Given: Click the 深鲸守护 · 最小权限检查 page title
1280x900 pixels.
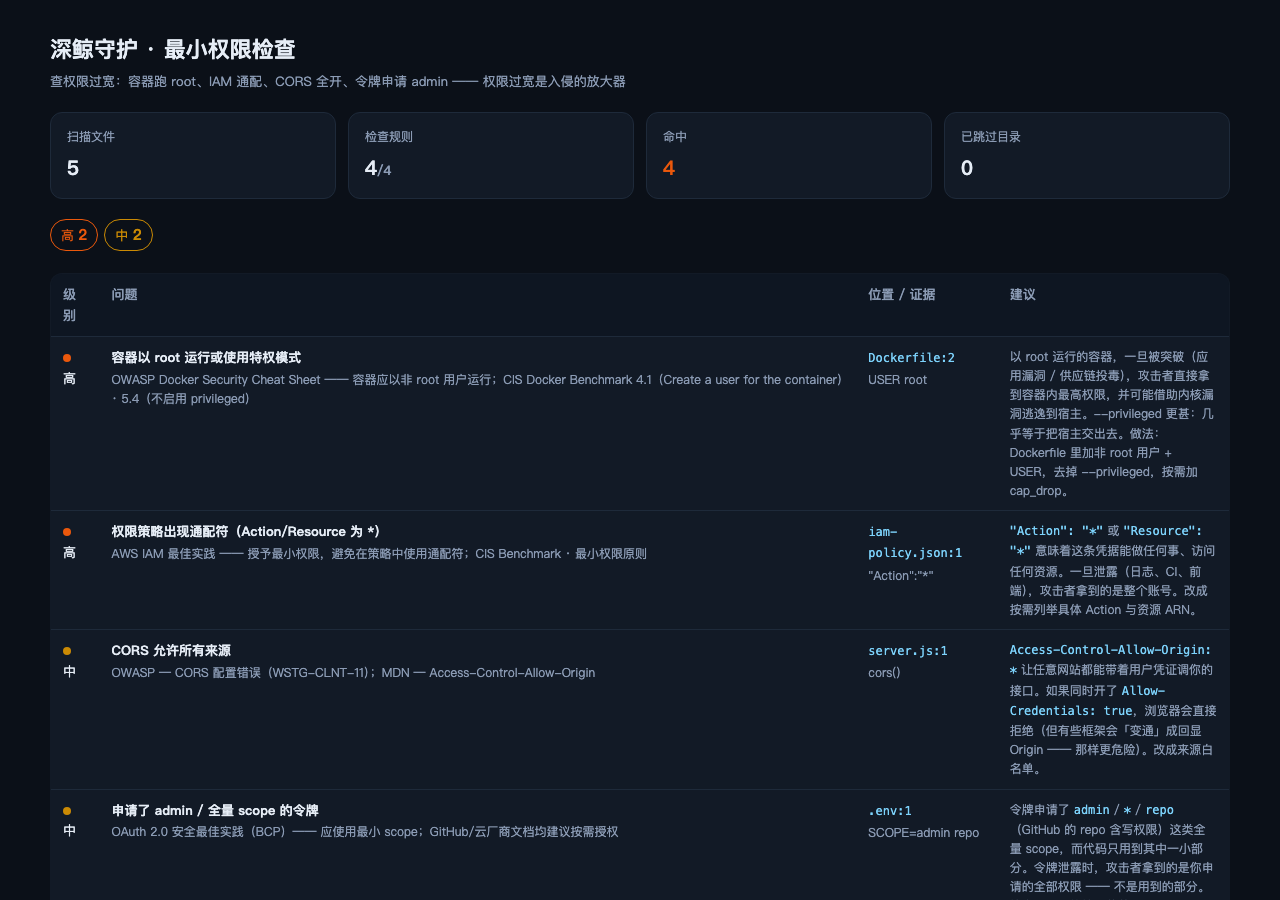Looking at the screenshot, I should [173, 49].
